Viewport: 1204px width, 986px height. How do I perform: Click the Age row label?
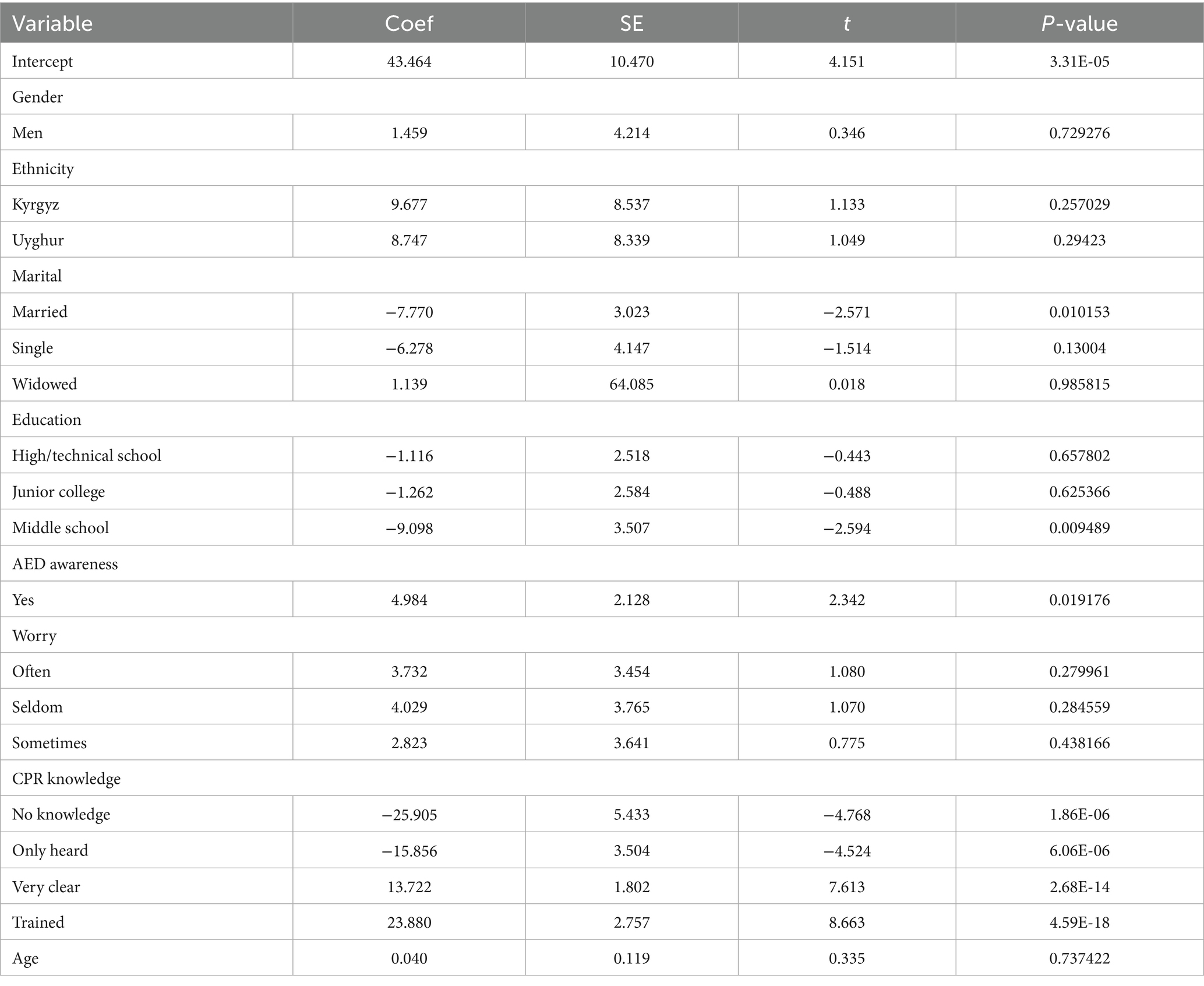coord(26,958)
